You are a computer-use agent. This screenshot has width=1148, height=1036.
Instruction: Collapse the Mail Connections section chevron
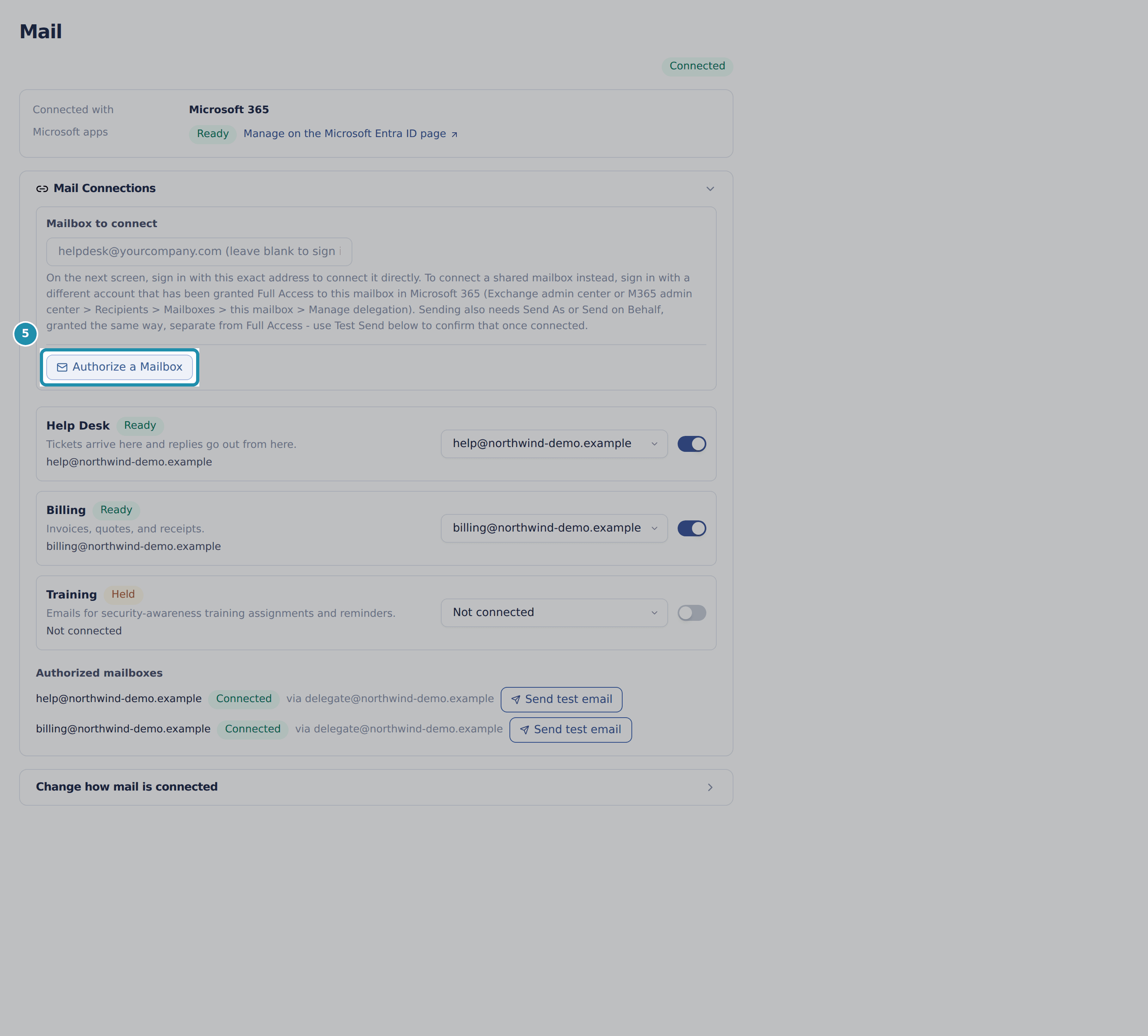[710, 189]
